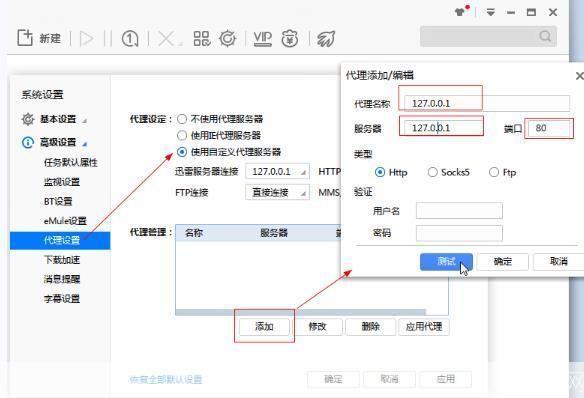
Task: Click the bottom 确定 button in settings window
Action: click(333, 379)
